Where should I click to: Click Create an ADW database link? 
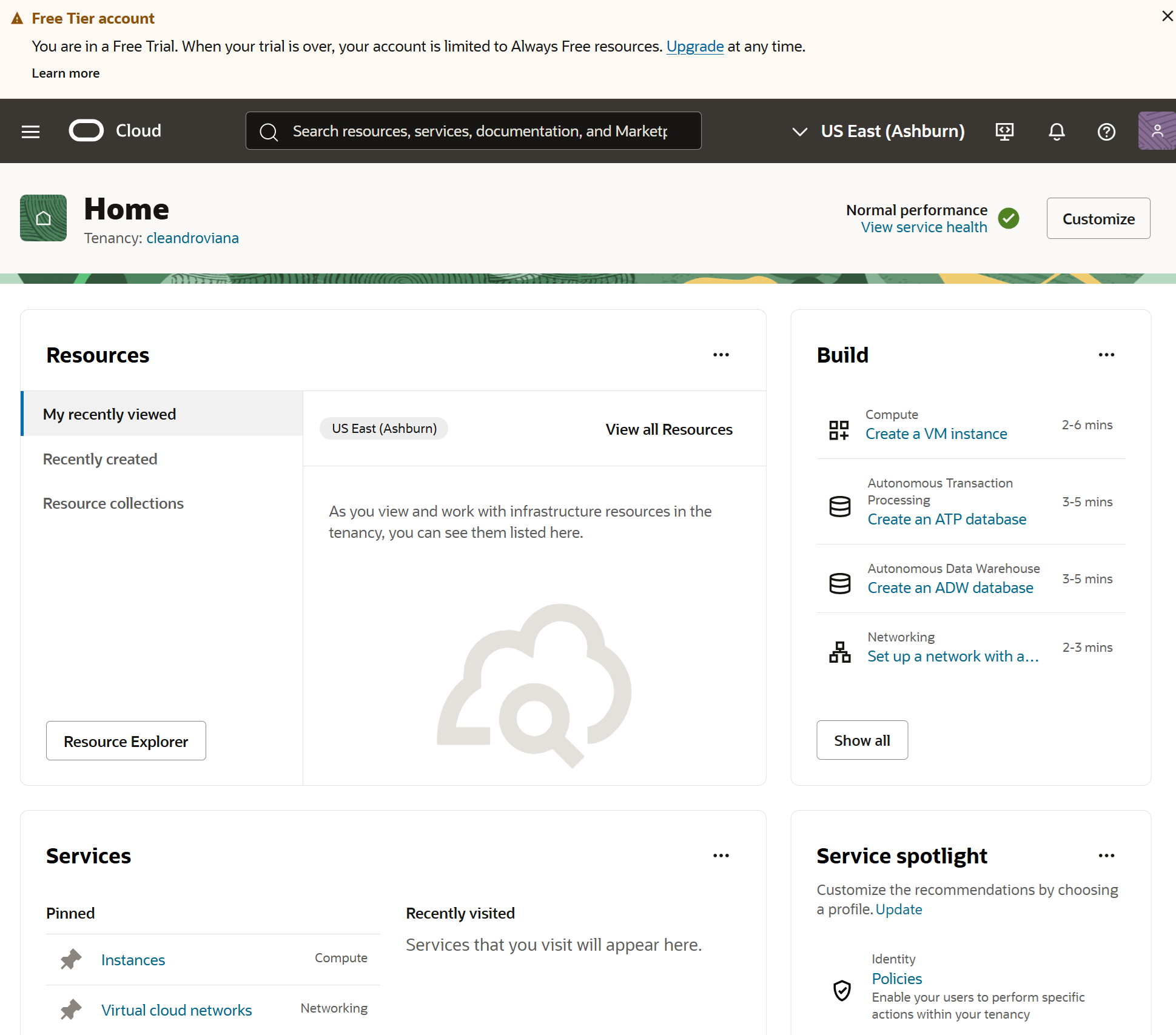[x=950, y=588]
